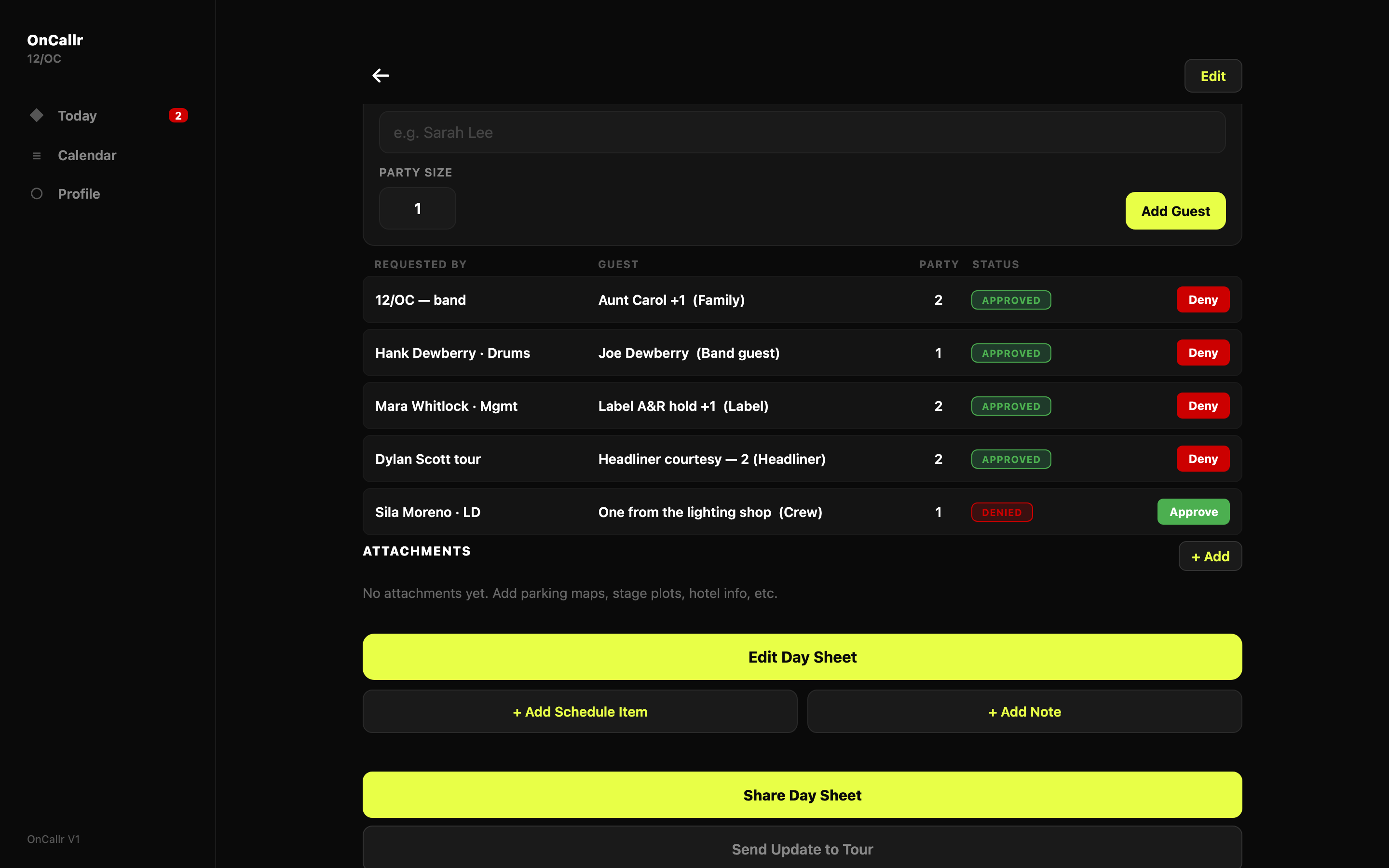Click guest 'Aunt Carol +1 (Family)'
The height and width of the screenshot is (868, 1389).
671,299
